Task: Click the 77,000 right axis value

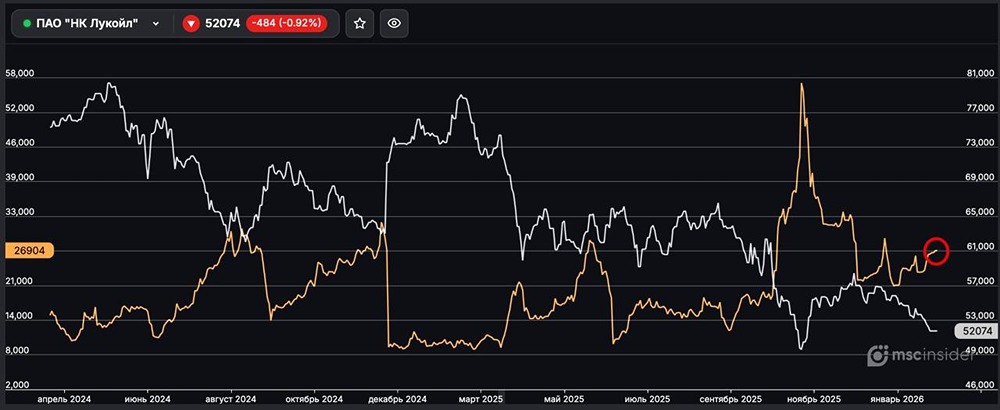Action: (980, 108)
